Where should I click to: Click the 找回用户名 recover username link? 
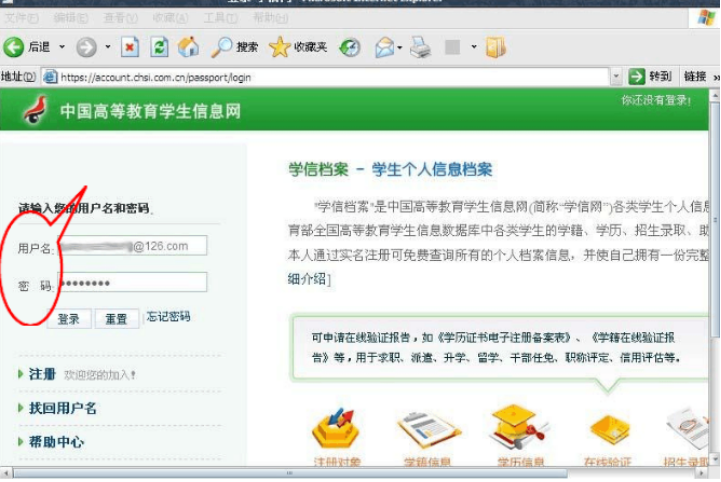click(x=63, y=408)
